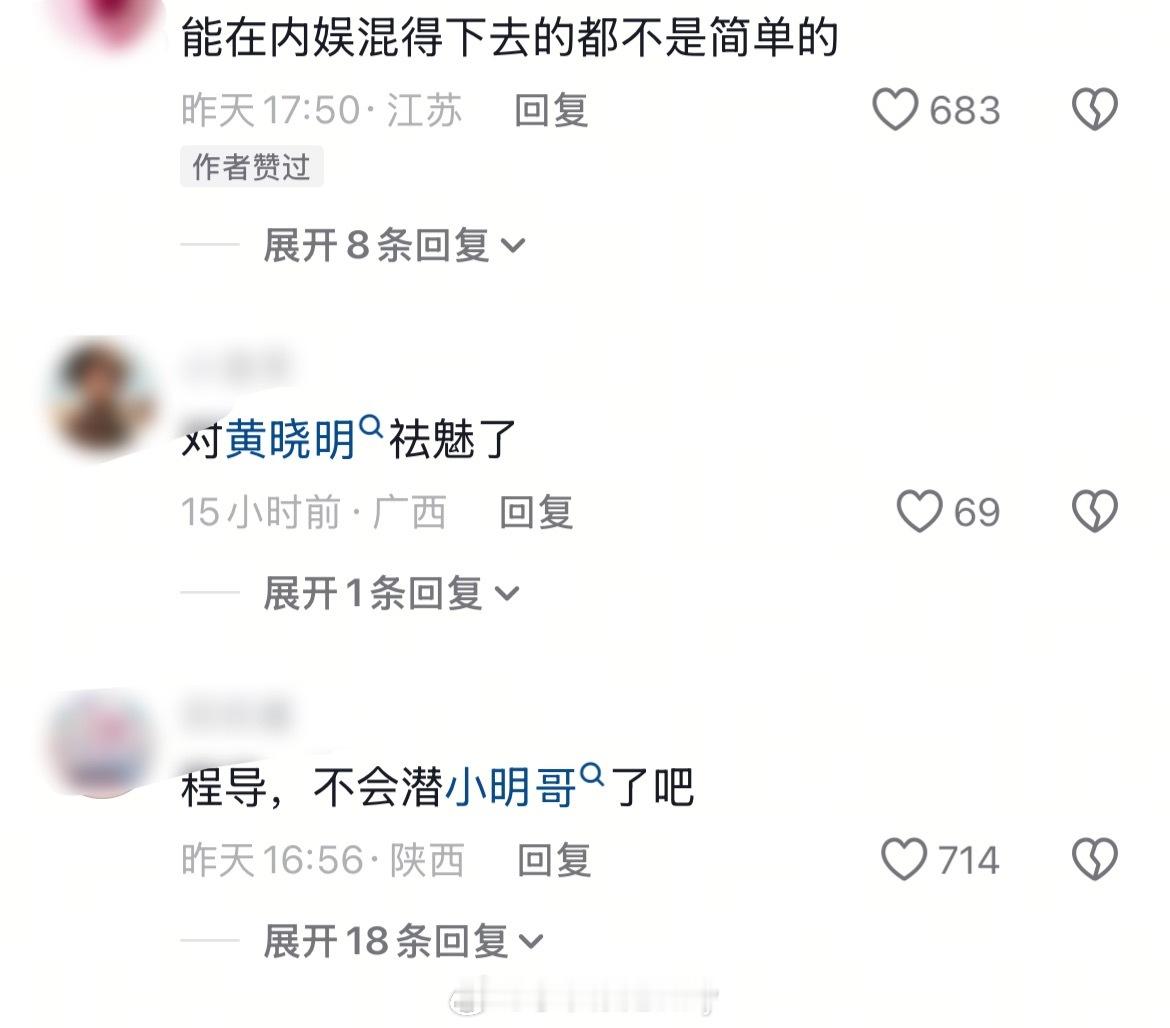Image resolution: width=1170 pixels, height=1028 pixels.
Task: Tap the 作者赞过 tag
Action: pos(251,166)
